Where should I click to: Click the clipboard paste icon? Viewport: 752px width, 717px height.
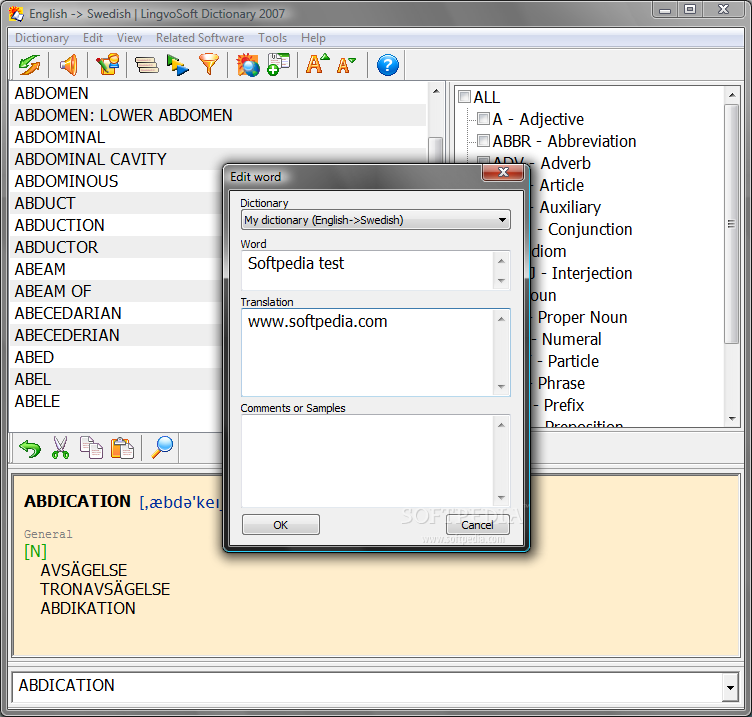[122, 448]
